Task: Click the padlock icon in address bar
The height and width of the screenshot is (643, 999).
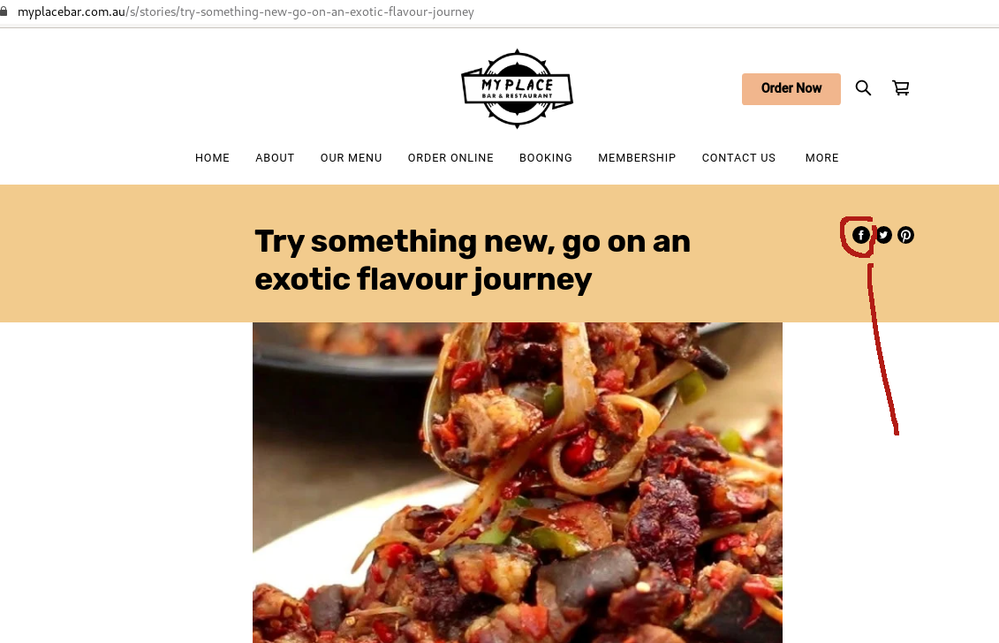Action: [4, 11]
